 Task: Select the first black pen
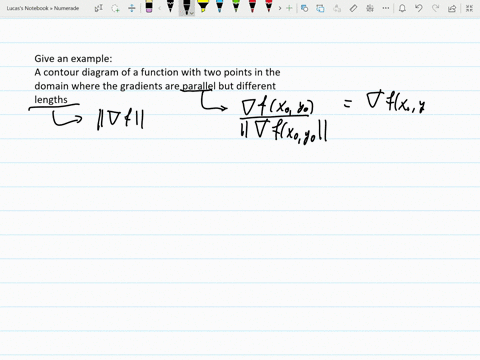point(170,7)
